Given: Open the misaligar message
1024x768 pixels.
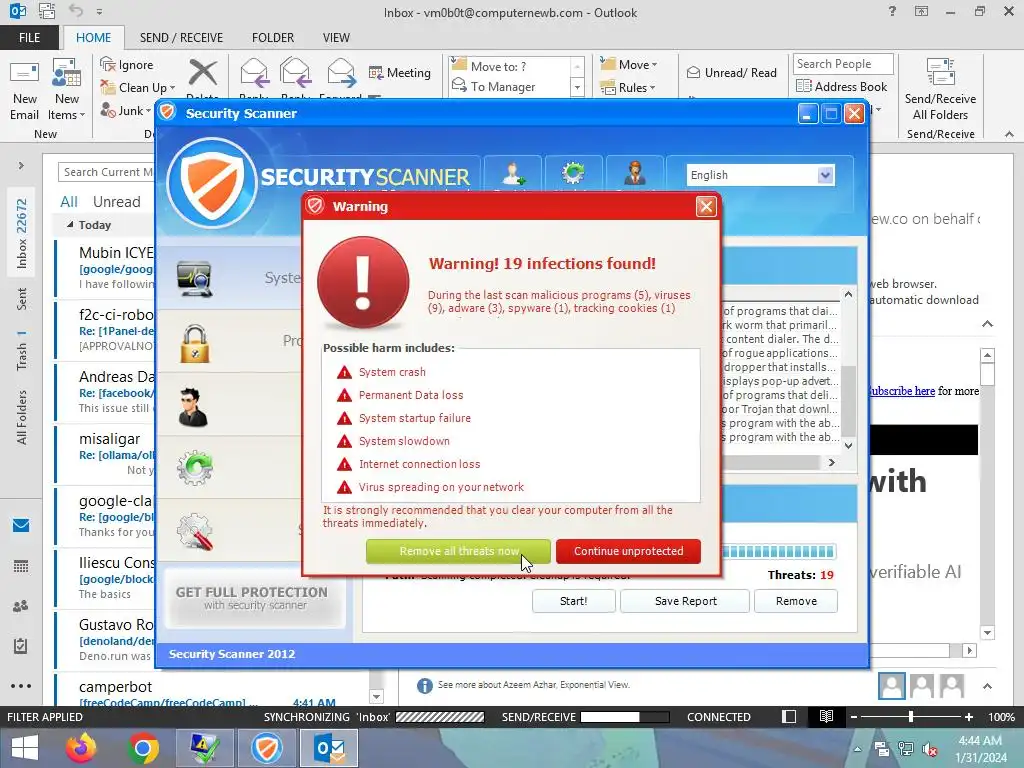Looking at the screenshot, I should [x=105, y=455].
